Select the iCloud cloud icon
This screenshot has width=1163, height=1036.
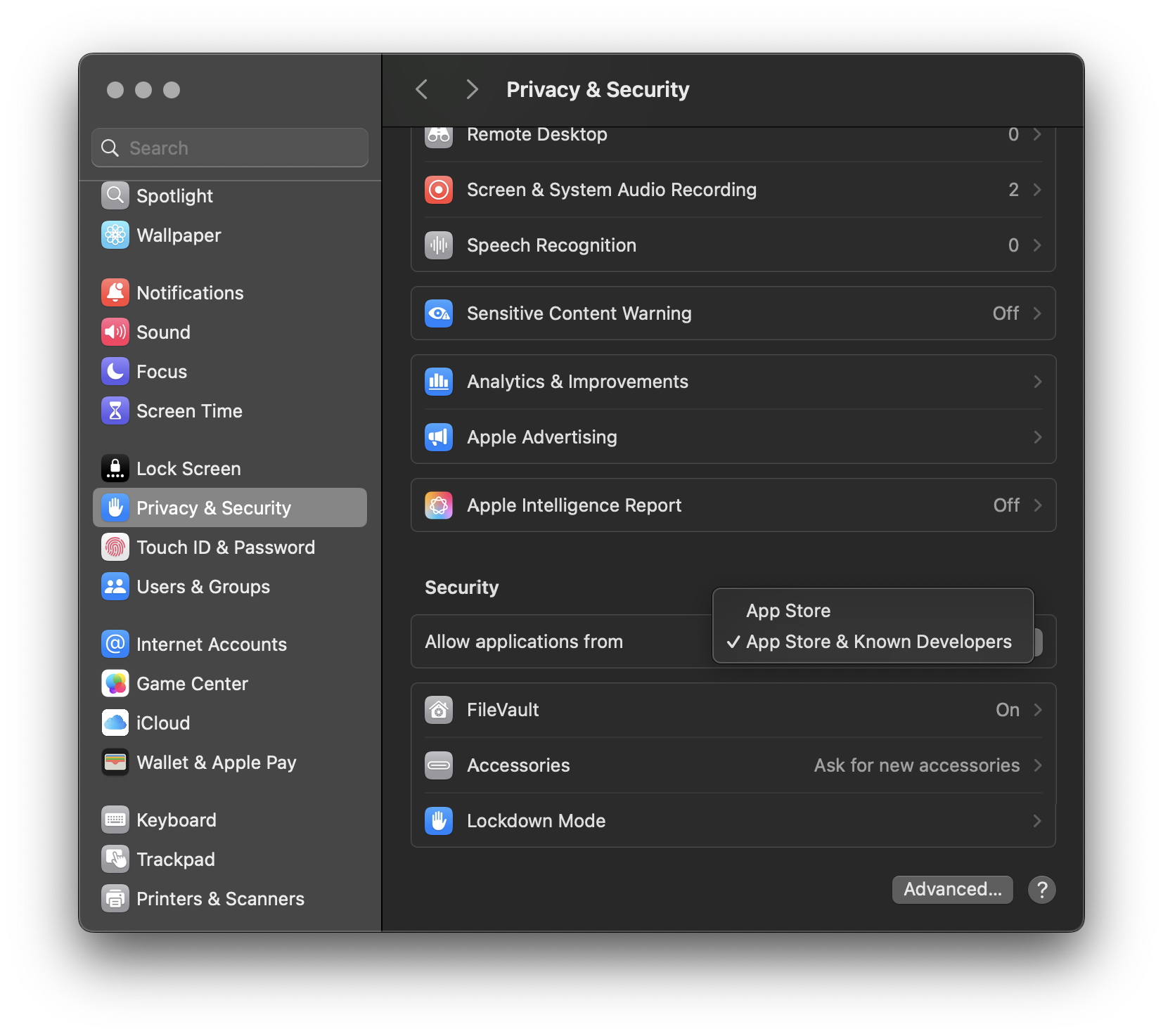tap(115, 723)
